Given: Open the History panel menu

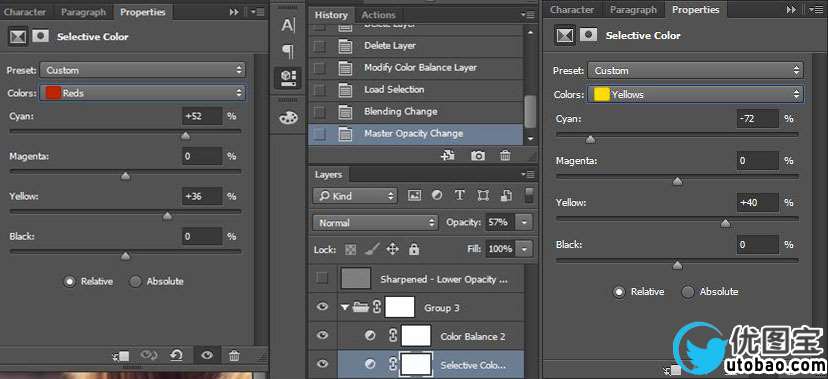Looking at the screenshot, I should tap(528, 15).
